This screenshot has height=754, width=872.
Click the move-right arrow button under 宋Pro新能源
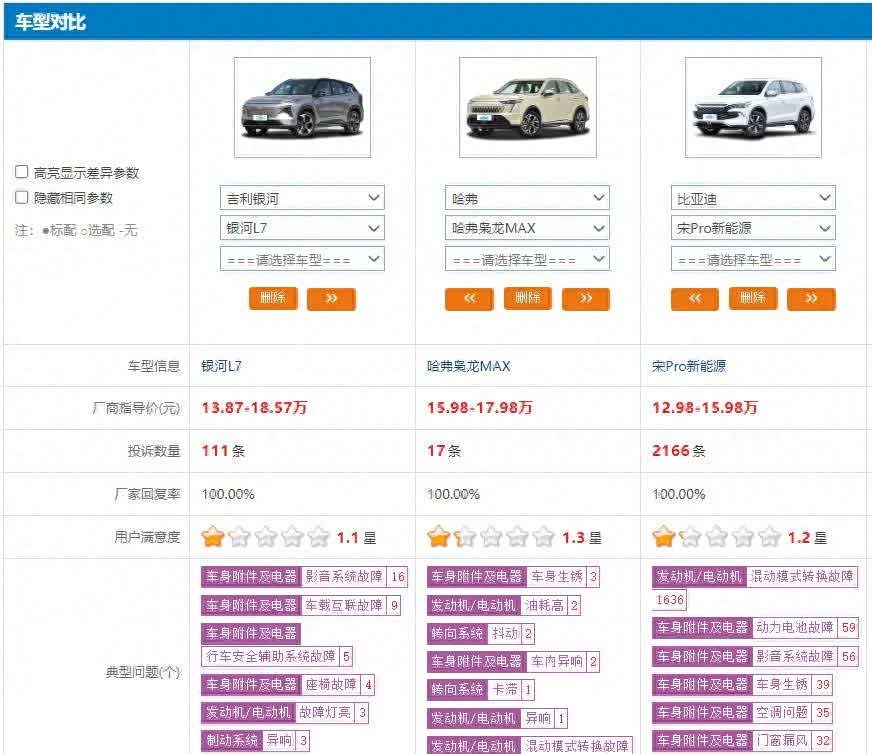[x=811, y=298]
